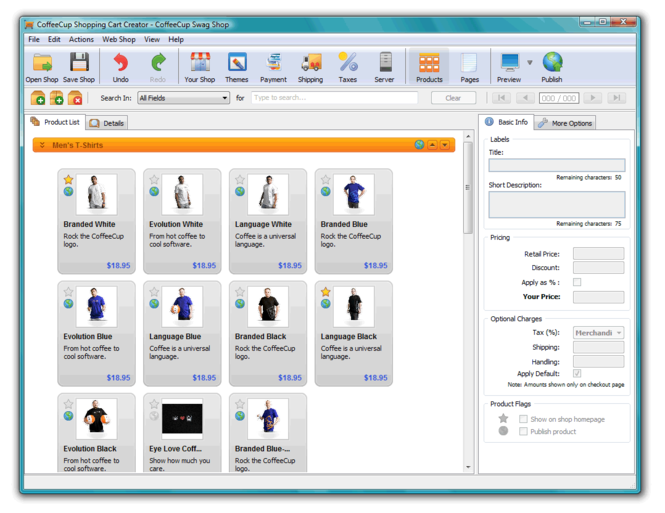Open an existing shop with Open Shop
Screen dimensions: 665x513
[42, 67]
